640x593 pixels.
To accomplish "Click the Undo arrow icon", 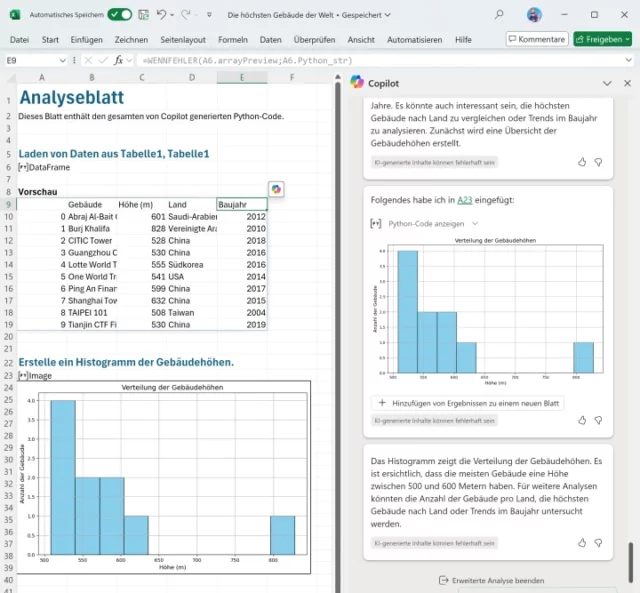I will point(161,15).
